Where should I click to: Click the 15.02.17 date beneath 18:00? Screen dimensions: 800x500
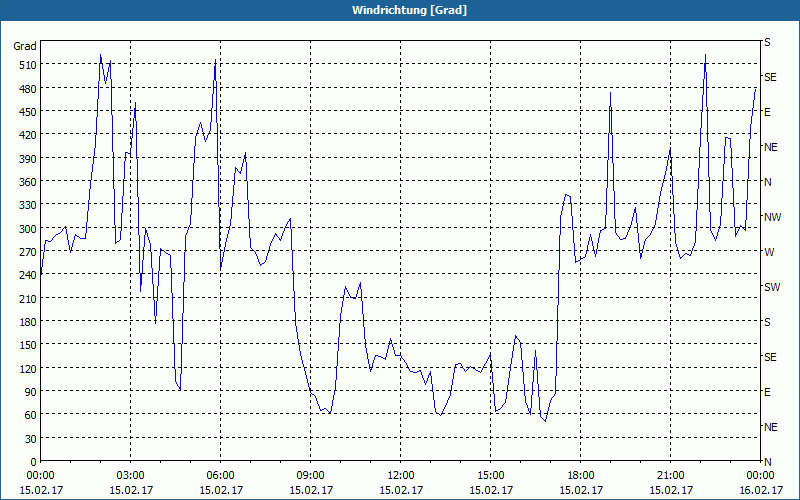pyautogui.click(x=581, y=490)
